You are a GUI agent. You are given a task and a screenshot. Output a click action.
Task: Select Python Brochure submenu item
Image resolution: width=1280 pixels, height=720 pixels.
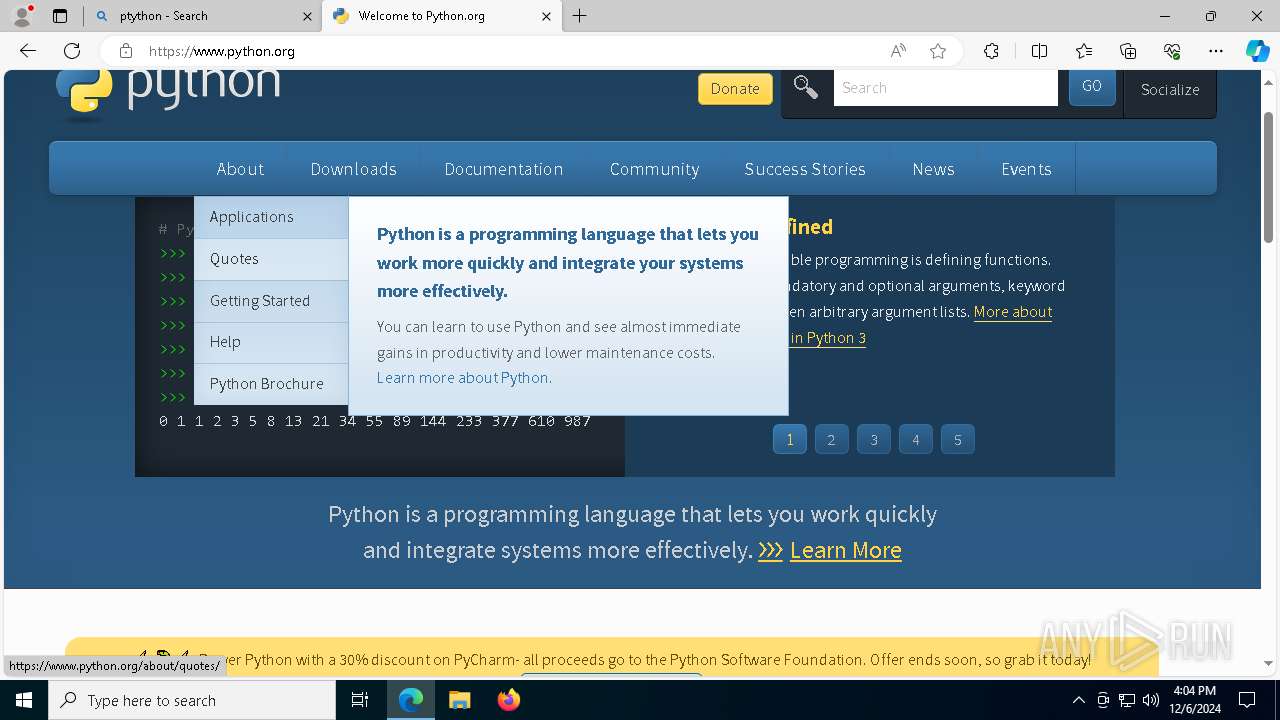point(271,384)
